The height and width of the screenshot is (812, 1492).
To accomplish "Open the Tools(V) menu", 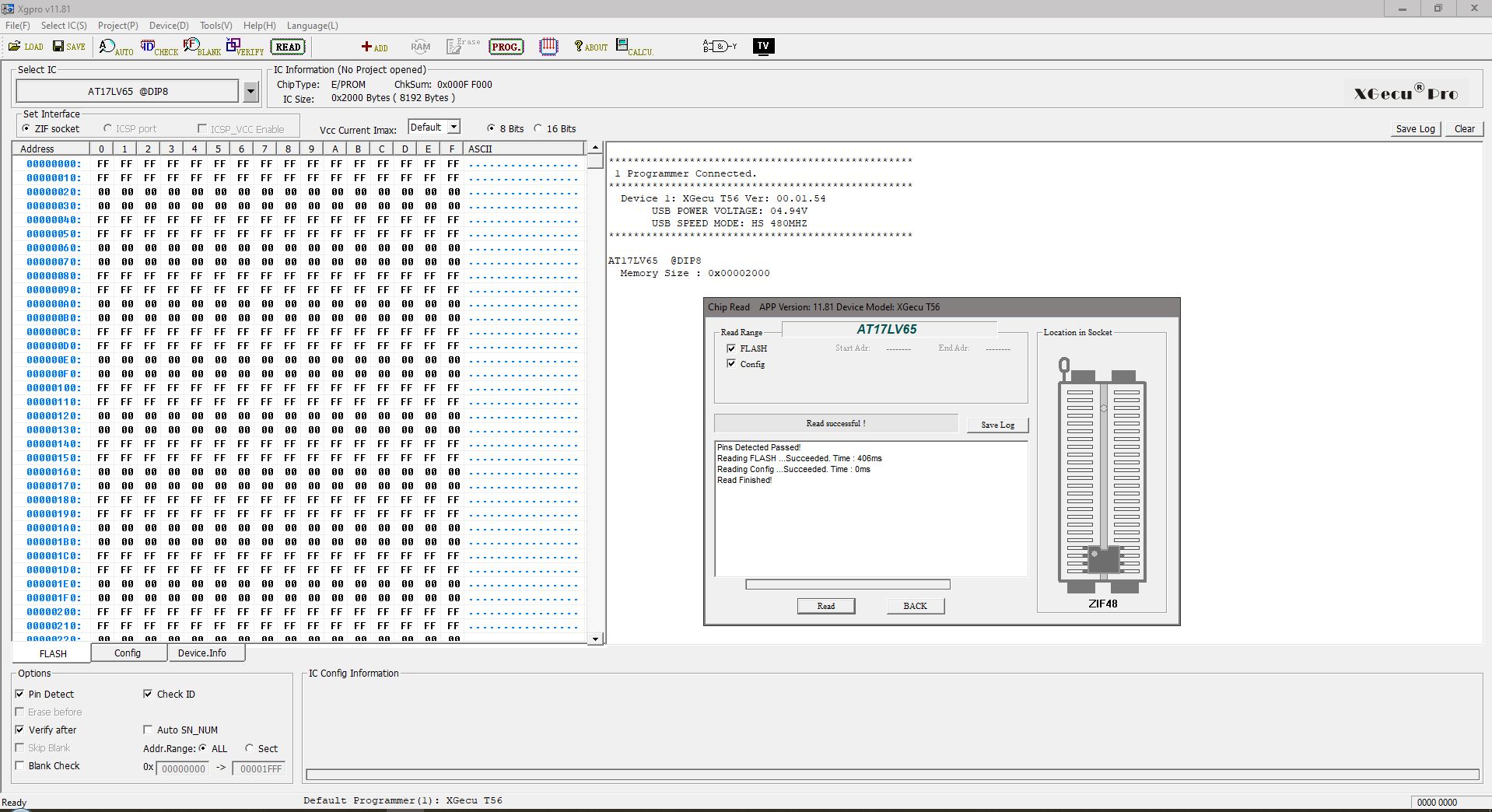I will pyautogui.click(x=215, y=26).
